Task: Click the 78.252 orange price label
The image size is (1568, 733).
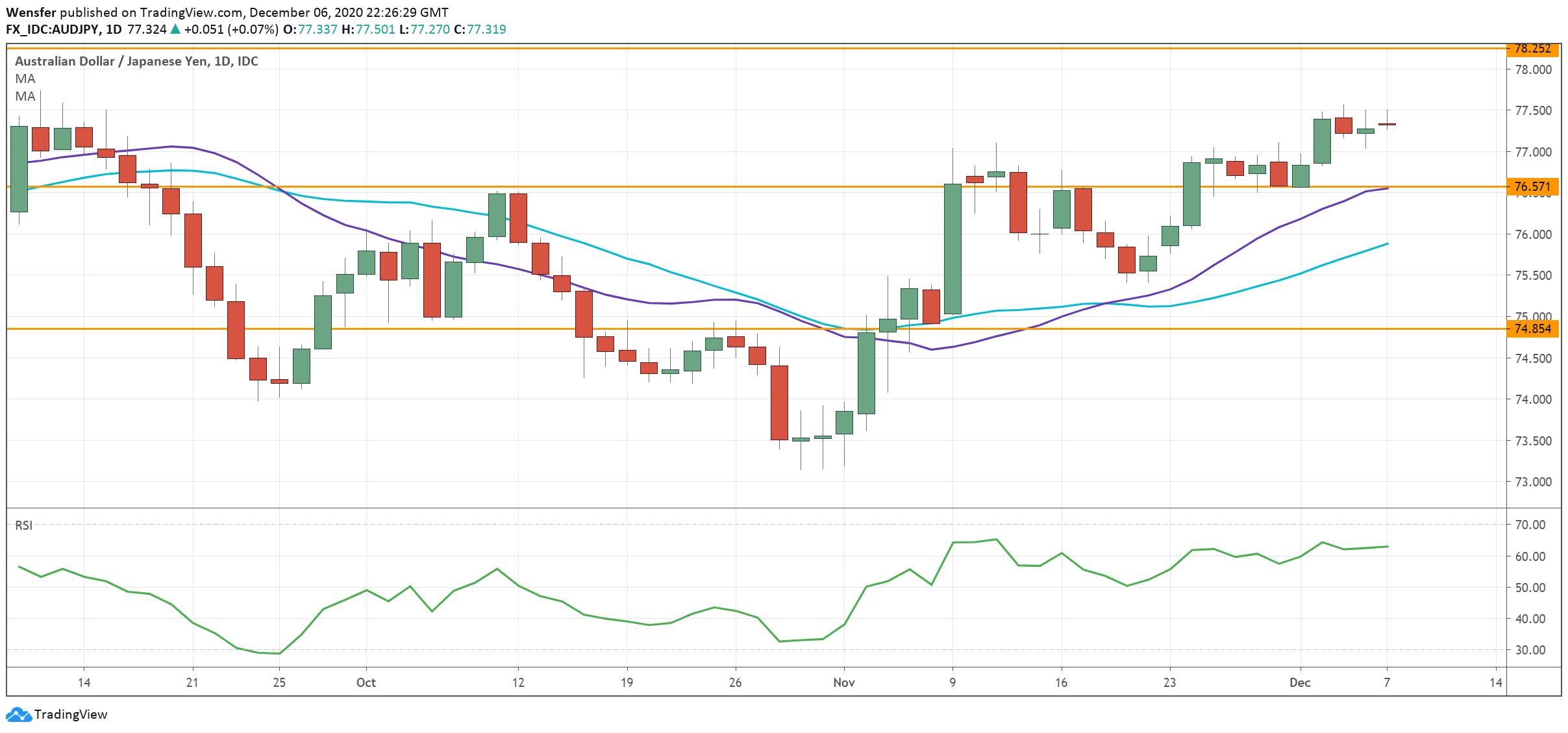Action: coord(1532,49)
